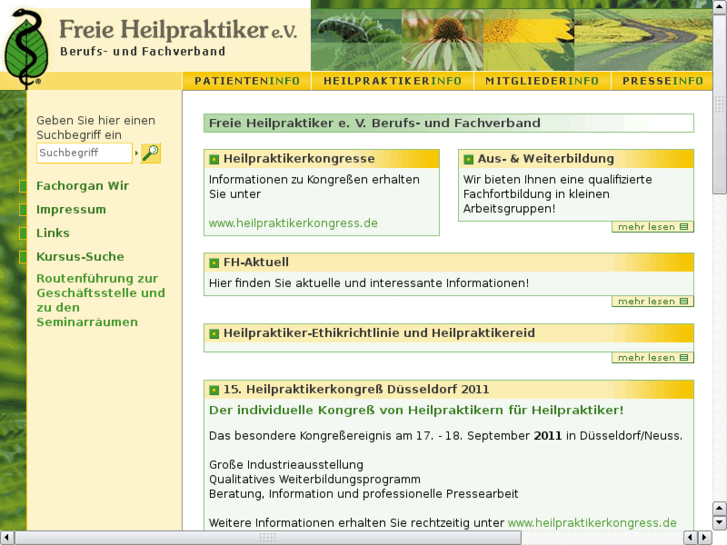Click the Suchbegriff search input field
Screen dimensions: 727x545
[x=84, y=153]
